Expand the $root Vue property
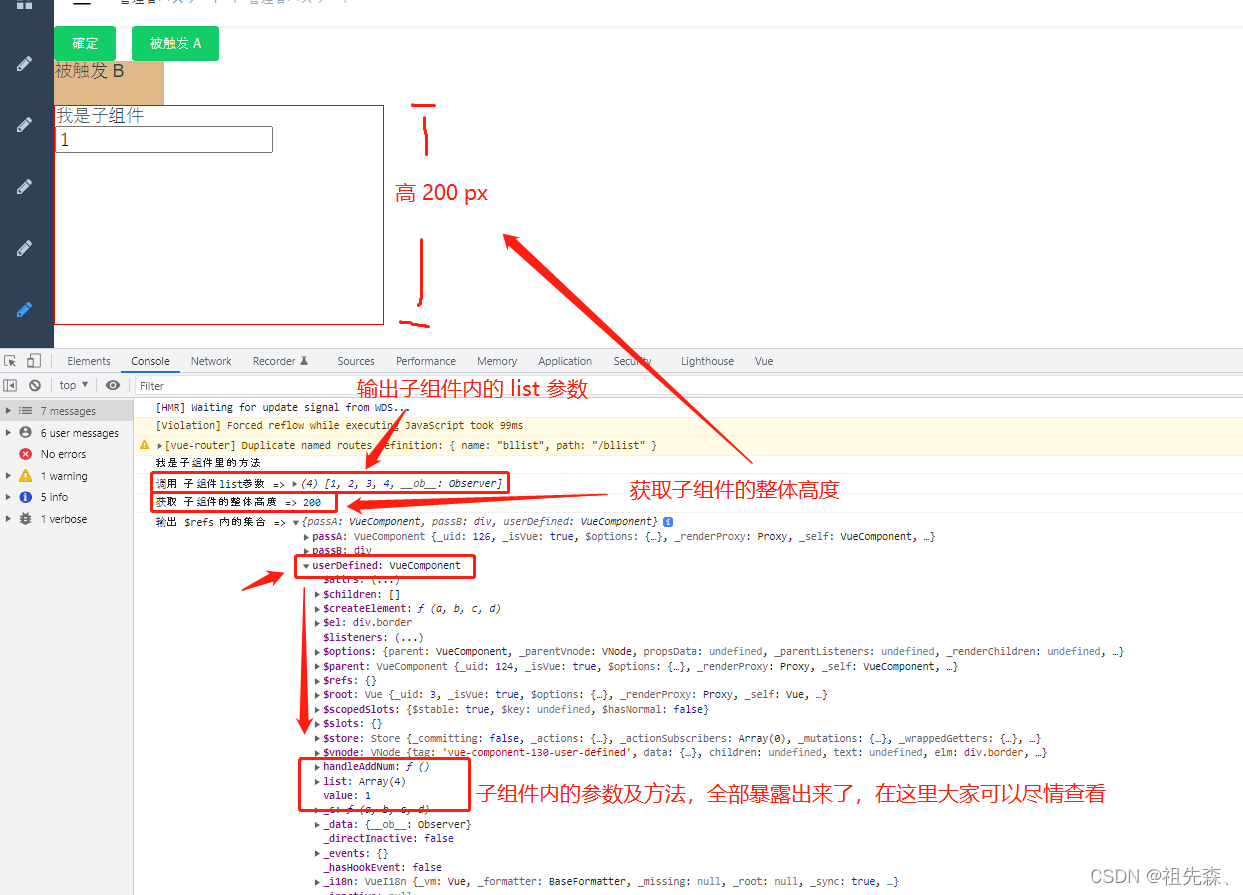This screenshot has width=1243, height=895. pyautogui.click(x=317, y=694)
